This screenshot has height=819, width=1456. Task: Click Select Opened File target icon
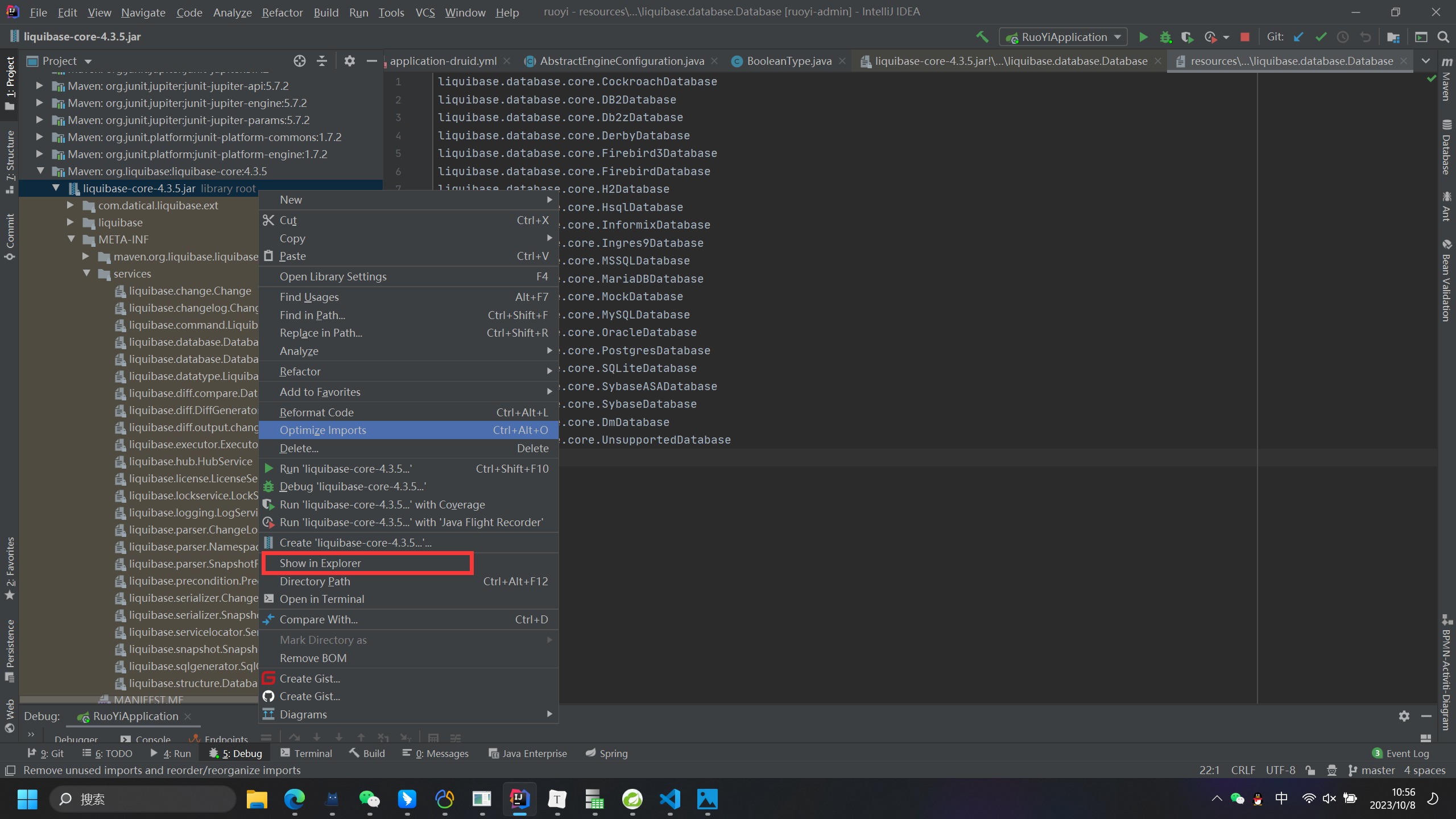click(299, 61)
